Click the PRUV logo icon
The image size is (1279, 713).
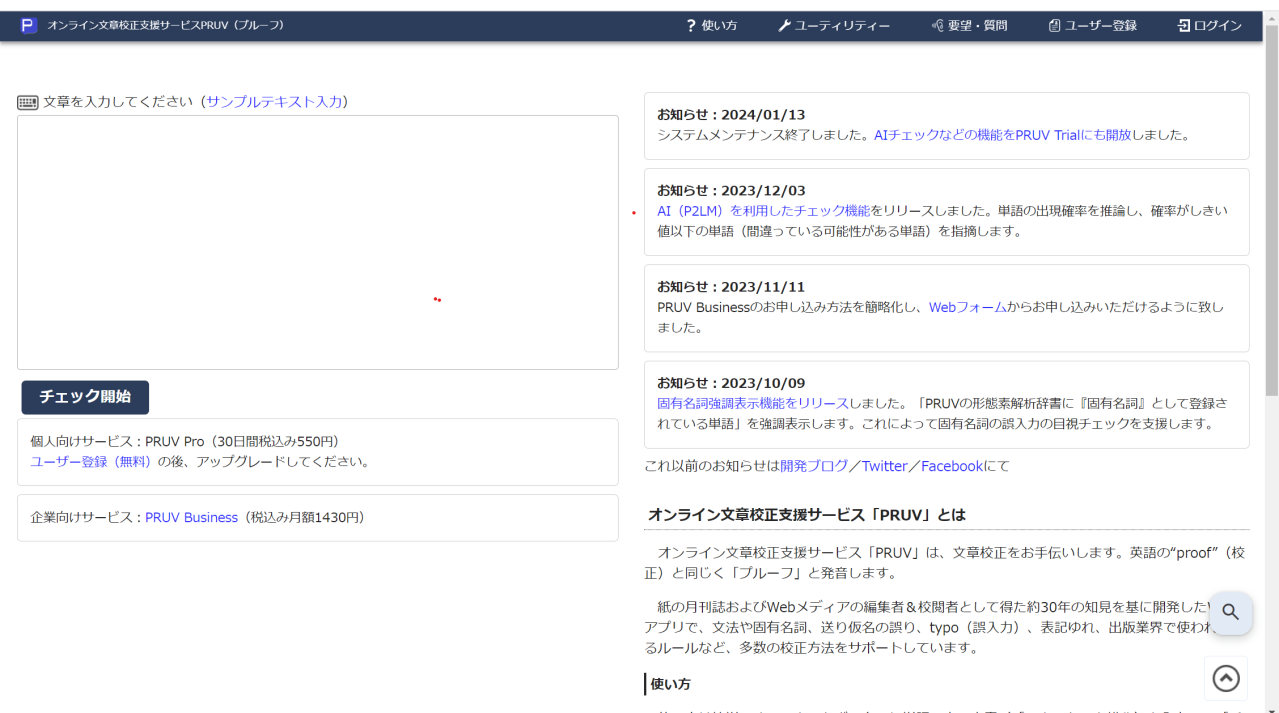click(x=29, y=26)
